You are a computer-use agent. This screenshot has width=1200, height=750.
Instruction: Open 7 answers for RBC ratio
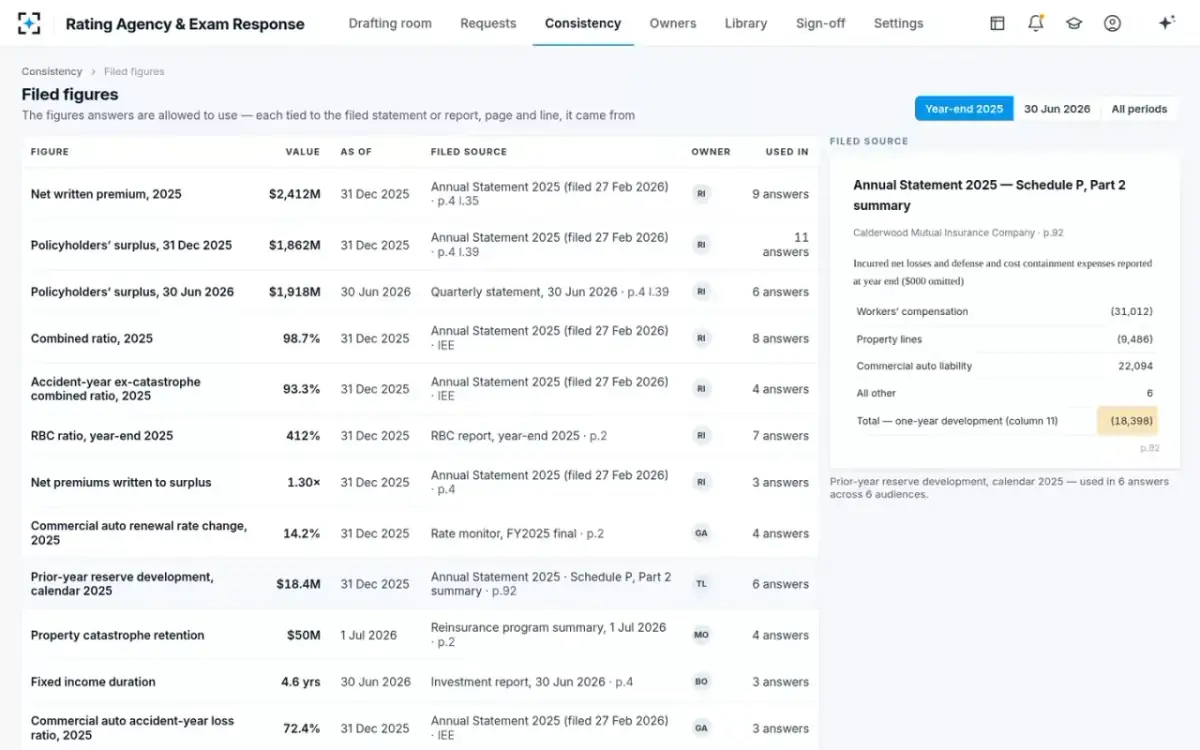(780, 436)
